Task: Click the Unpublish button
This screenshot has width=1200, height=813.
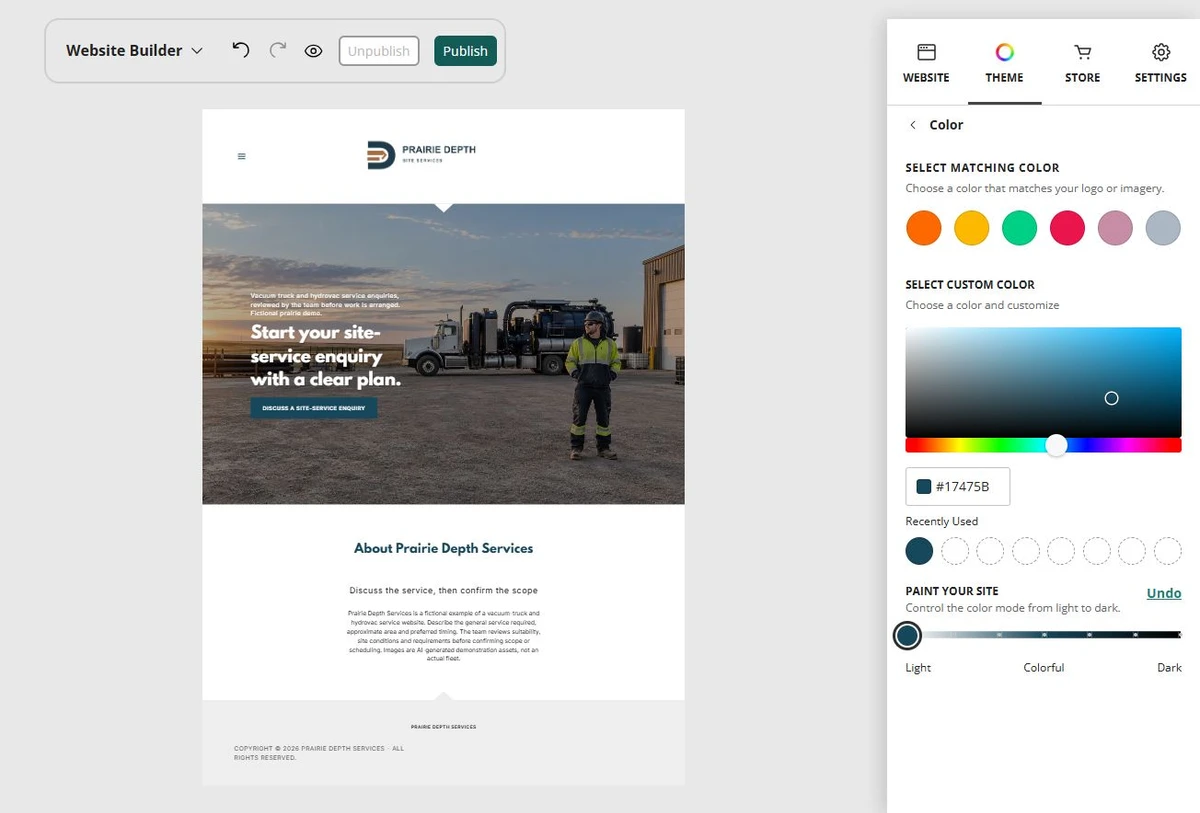Action: tap(379, 51)
